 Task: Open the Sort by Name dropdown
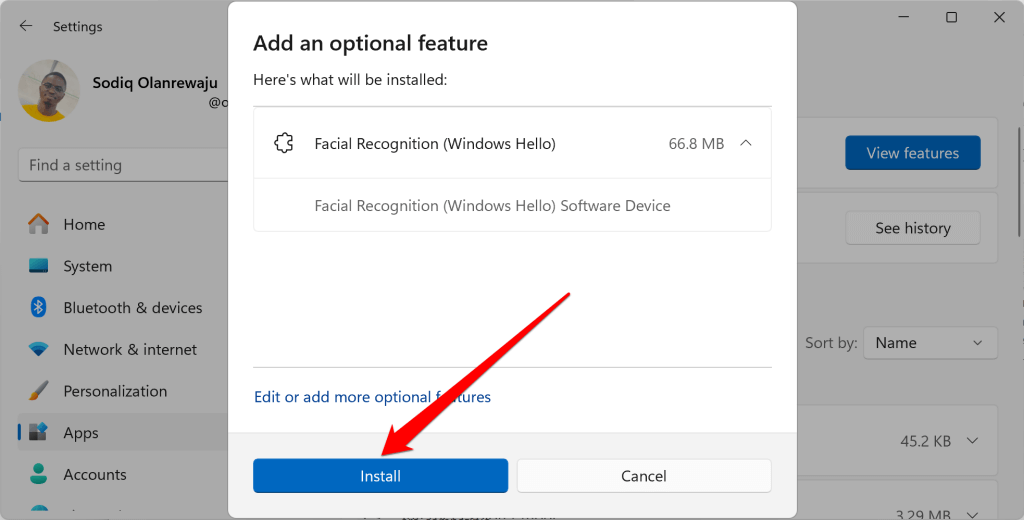[x=930, y=343]
